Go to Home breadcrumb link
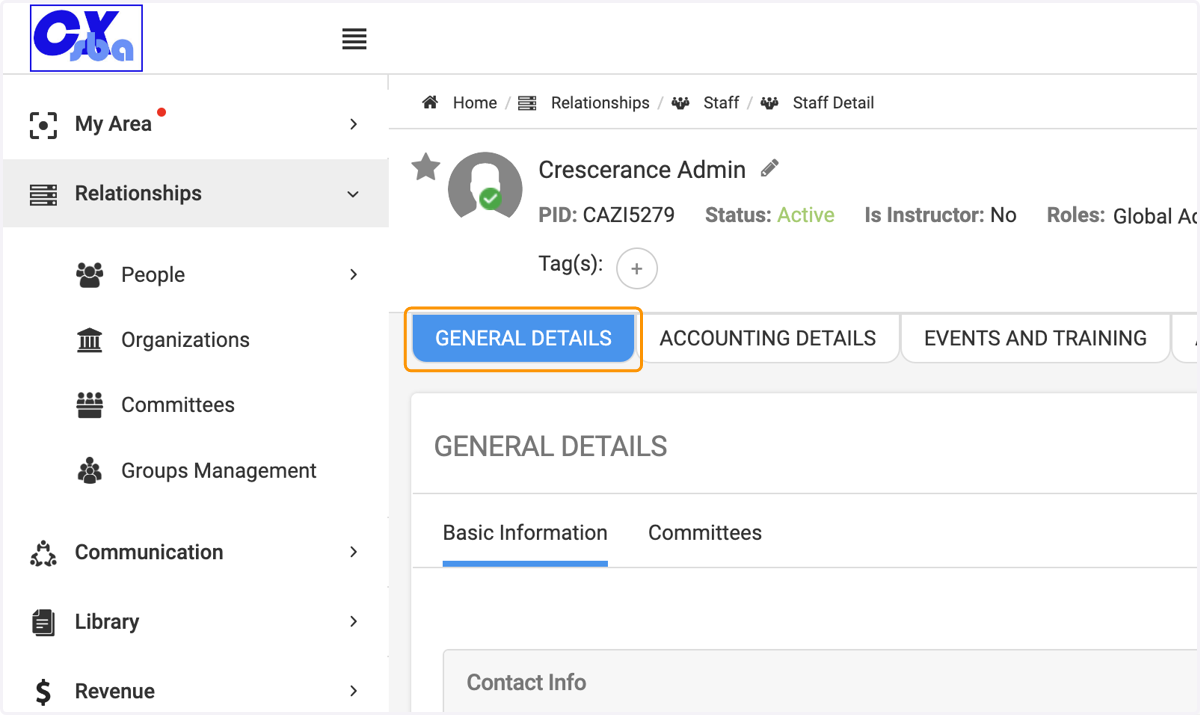The image size is (1200, 715). click(475, 103)
